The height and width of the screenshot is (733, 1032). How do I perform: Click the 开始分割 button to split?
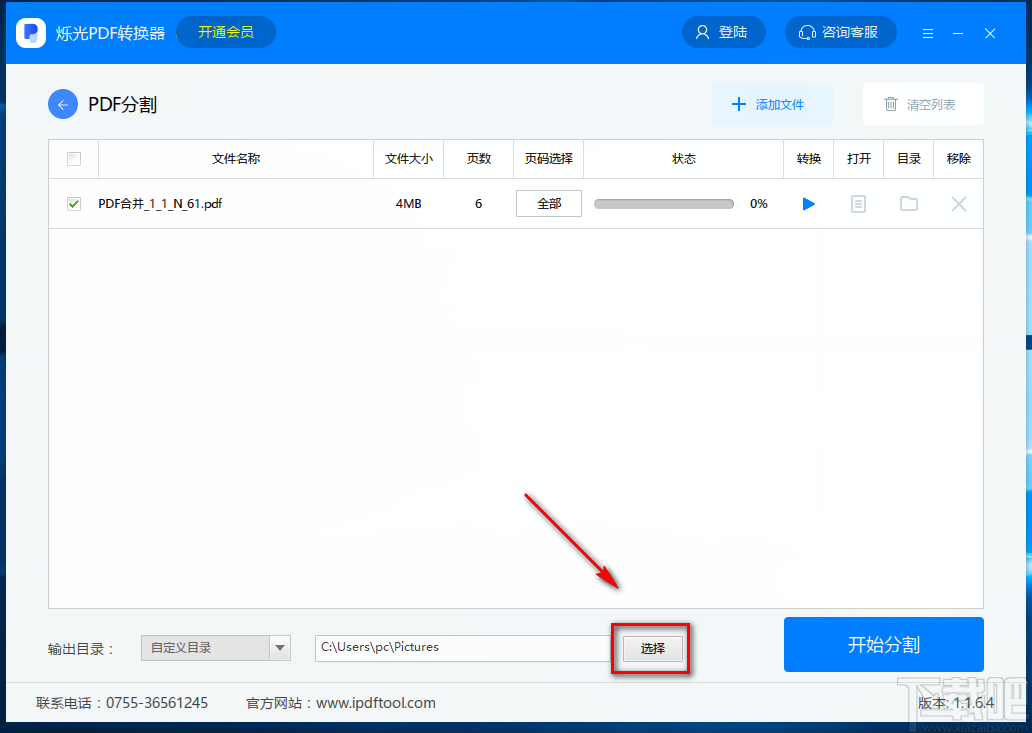883,644
